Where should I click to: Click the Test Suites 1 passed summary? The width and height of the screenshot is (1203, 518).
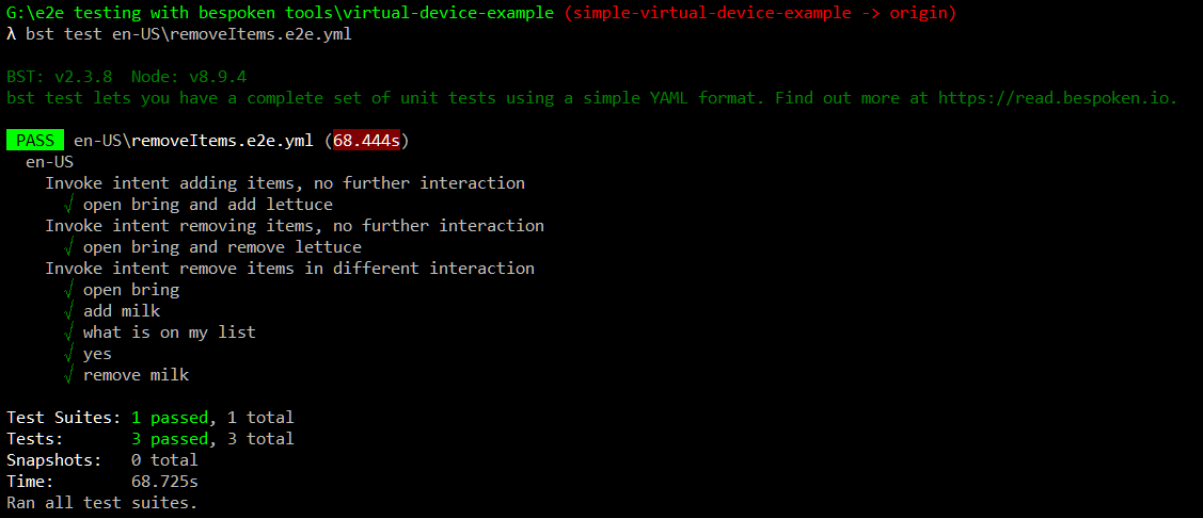pos(150,417)
